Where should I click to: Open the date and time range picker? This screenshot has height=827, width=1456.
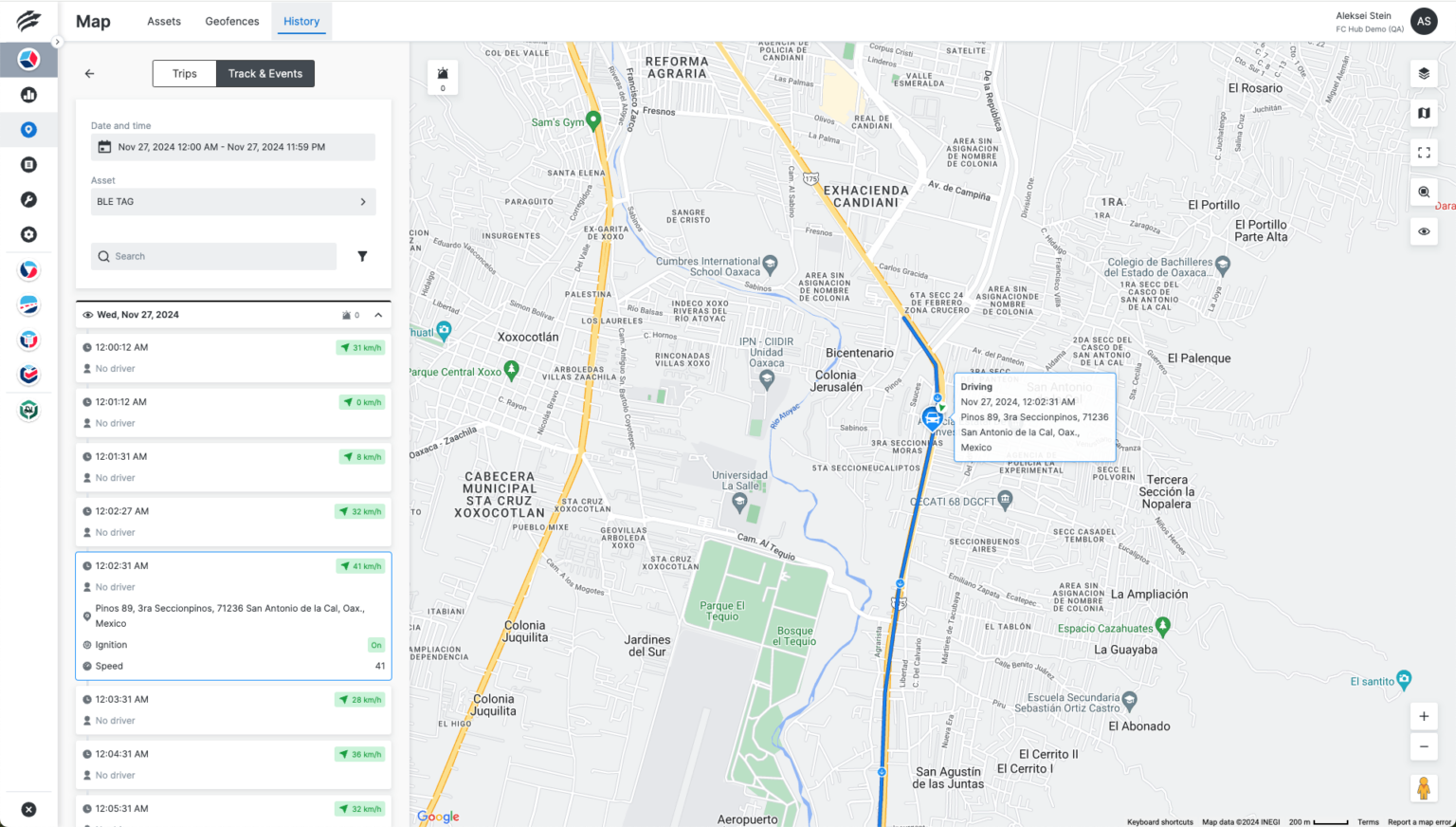232,147
